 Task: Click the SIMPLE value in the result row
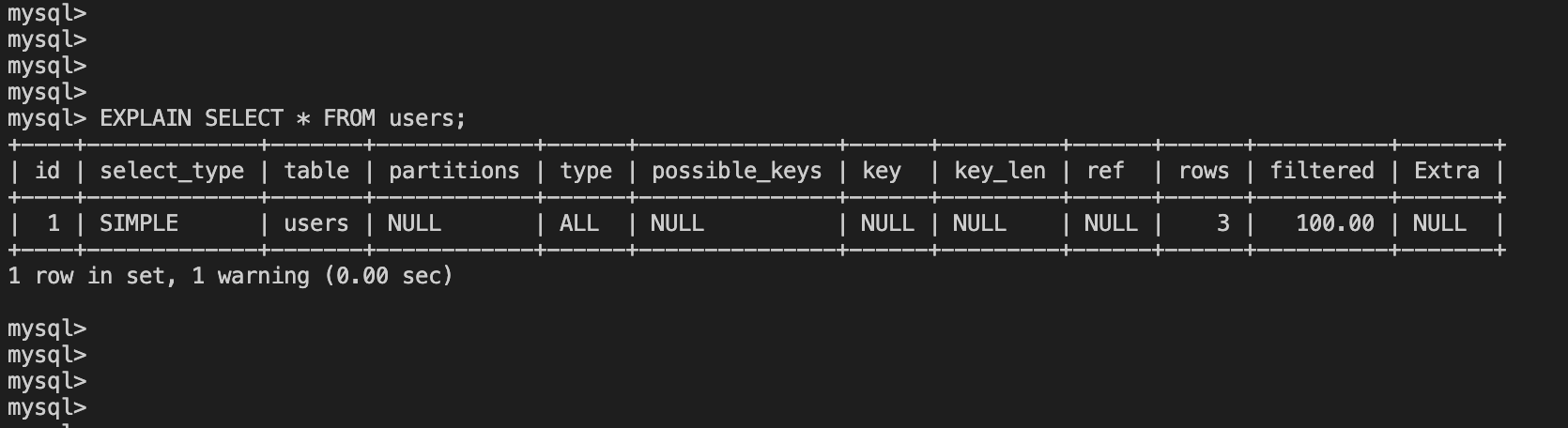pos(139,223)
